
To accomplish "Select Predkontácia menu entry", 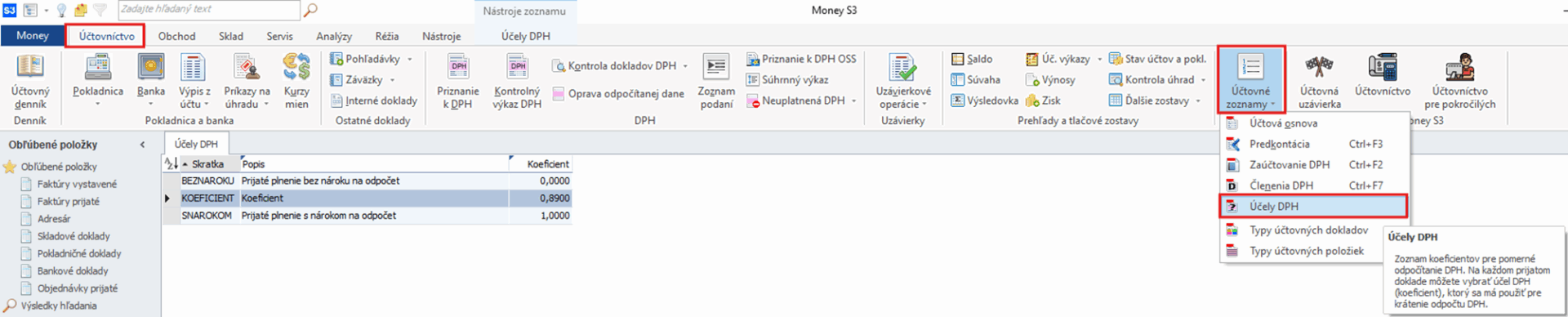I will [x=1314, y=144].
